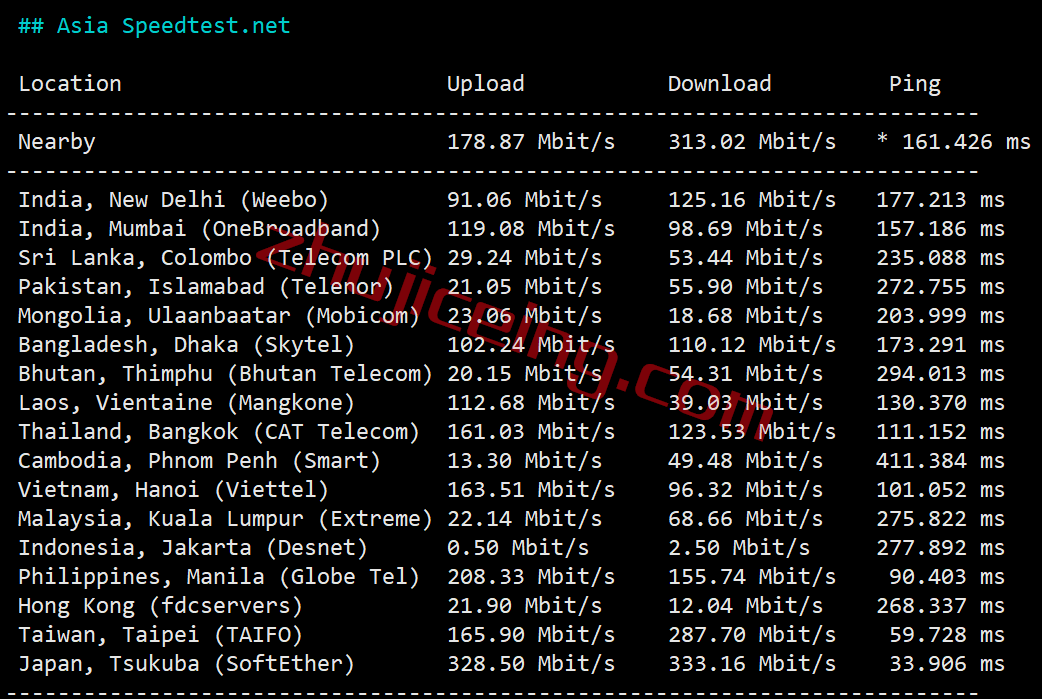Click Bhutan, Thimphu (Bhutan Telecom) entry
The image size is (1042, 699).
coord(225,374)
